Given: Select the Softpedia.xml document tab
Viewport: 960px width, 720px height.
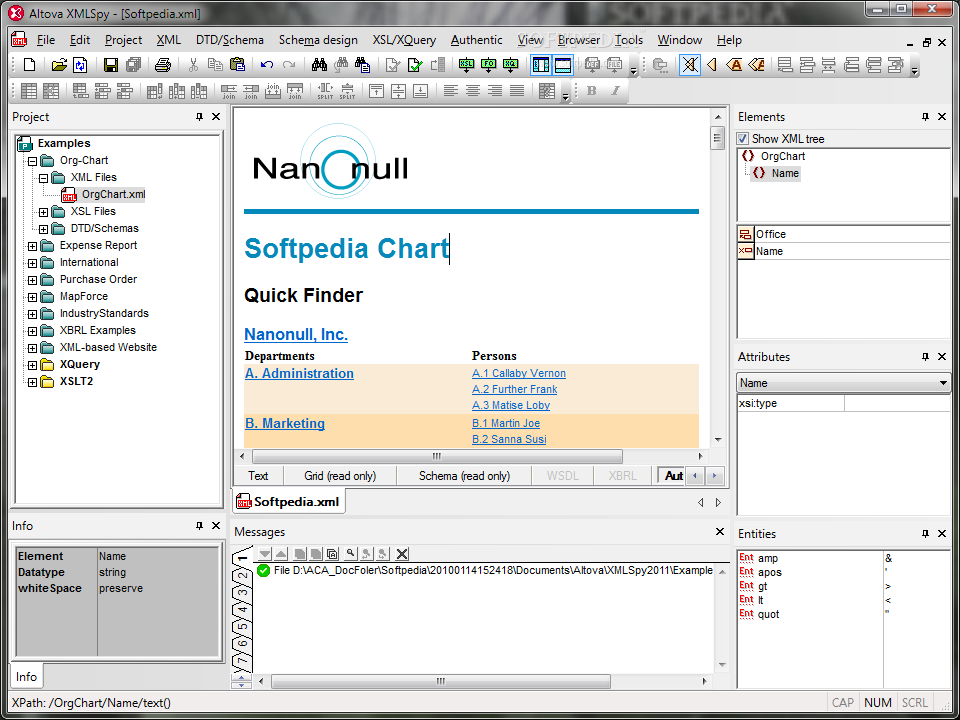Looking at the screenshot, I should pyautogui.click(x=289, y=502).
